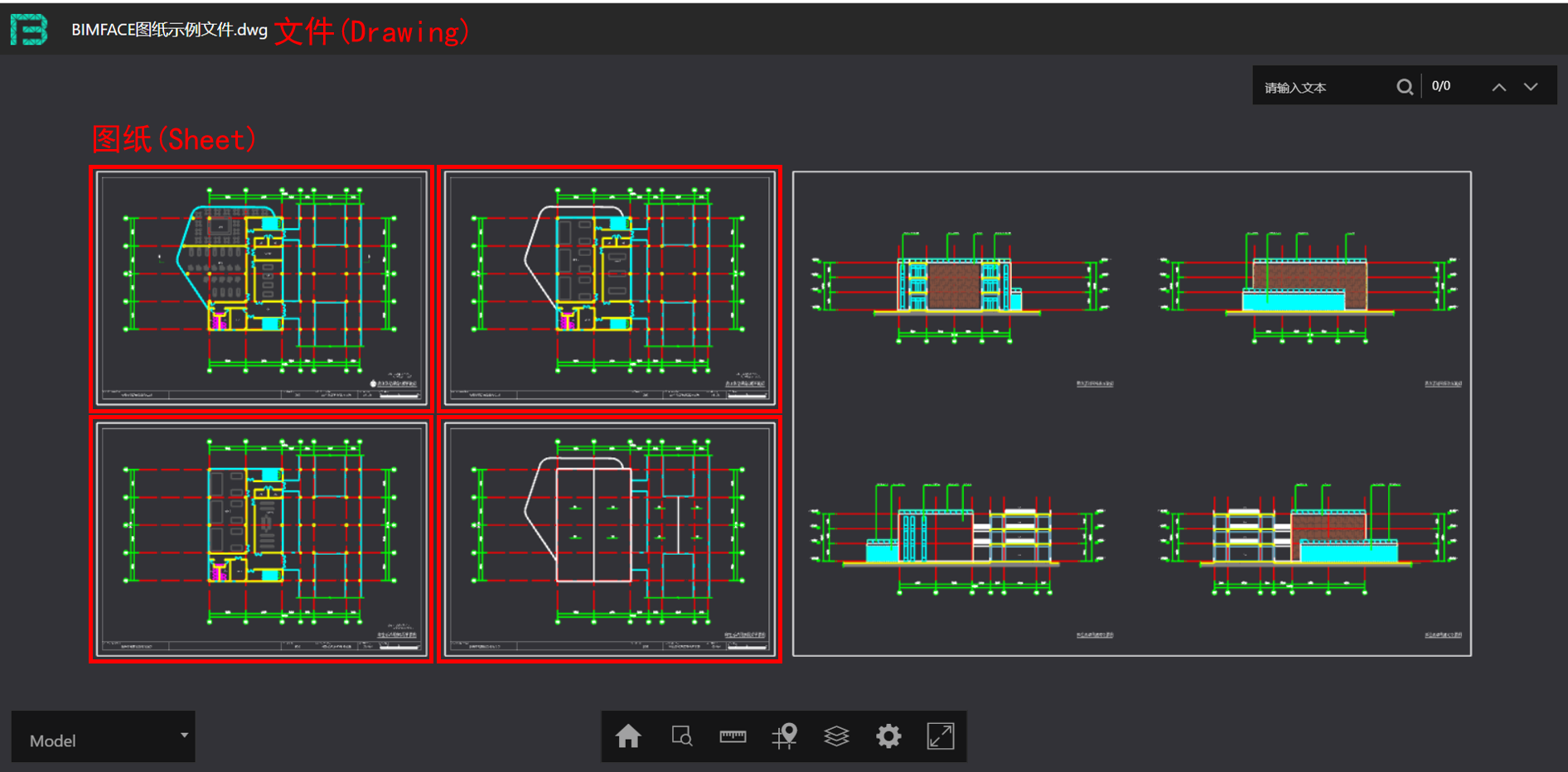
Task: Click the text search input field
Action: click(x=1323, y=87)
